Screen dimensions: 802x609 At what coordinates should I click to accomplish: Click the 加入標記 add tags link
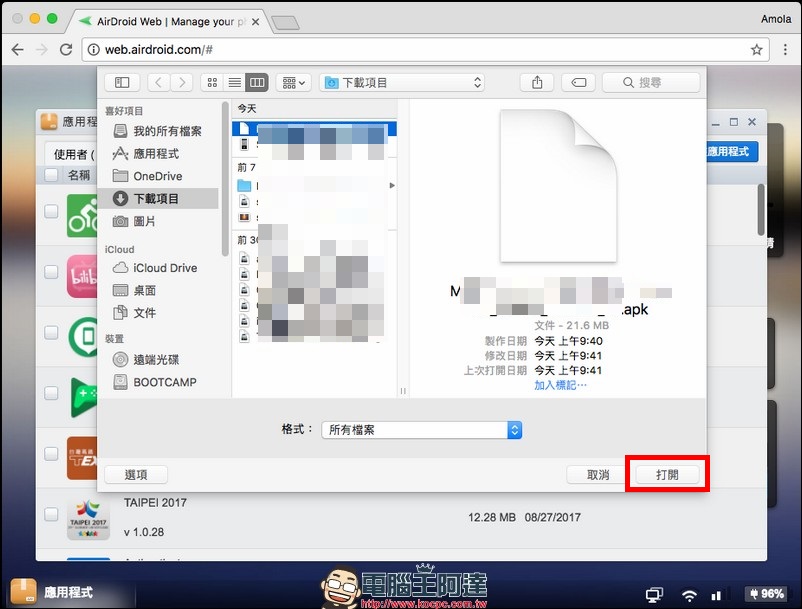click(560, 385)
